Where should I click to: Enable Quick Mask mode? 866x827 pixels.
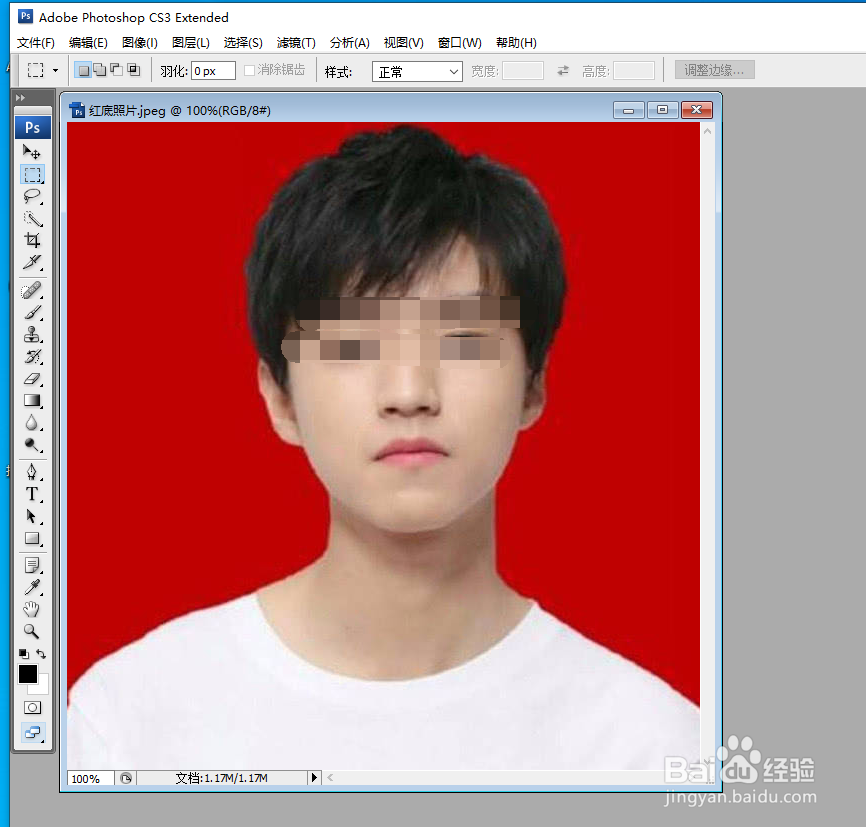pos(32,707)
